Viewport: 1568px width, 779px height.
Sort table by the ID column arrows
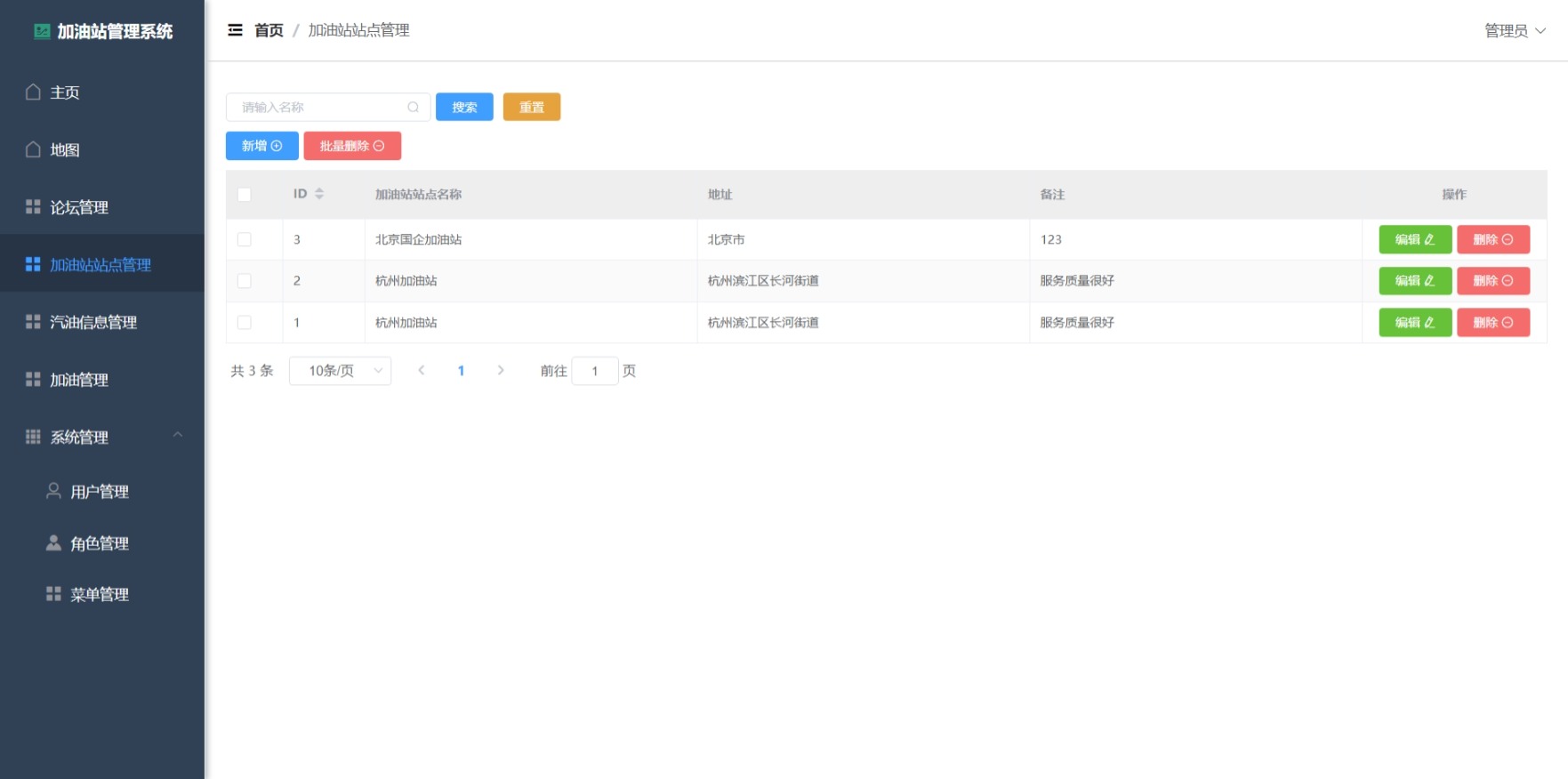[x=319, y=194]
